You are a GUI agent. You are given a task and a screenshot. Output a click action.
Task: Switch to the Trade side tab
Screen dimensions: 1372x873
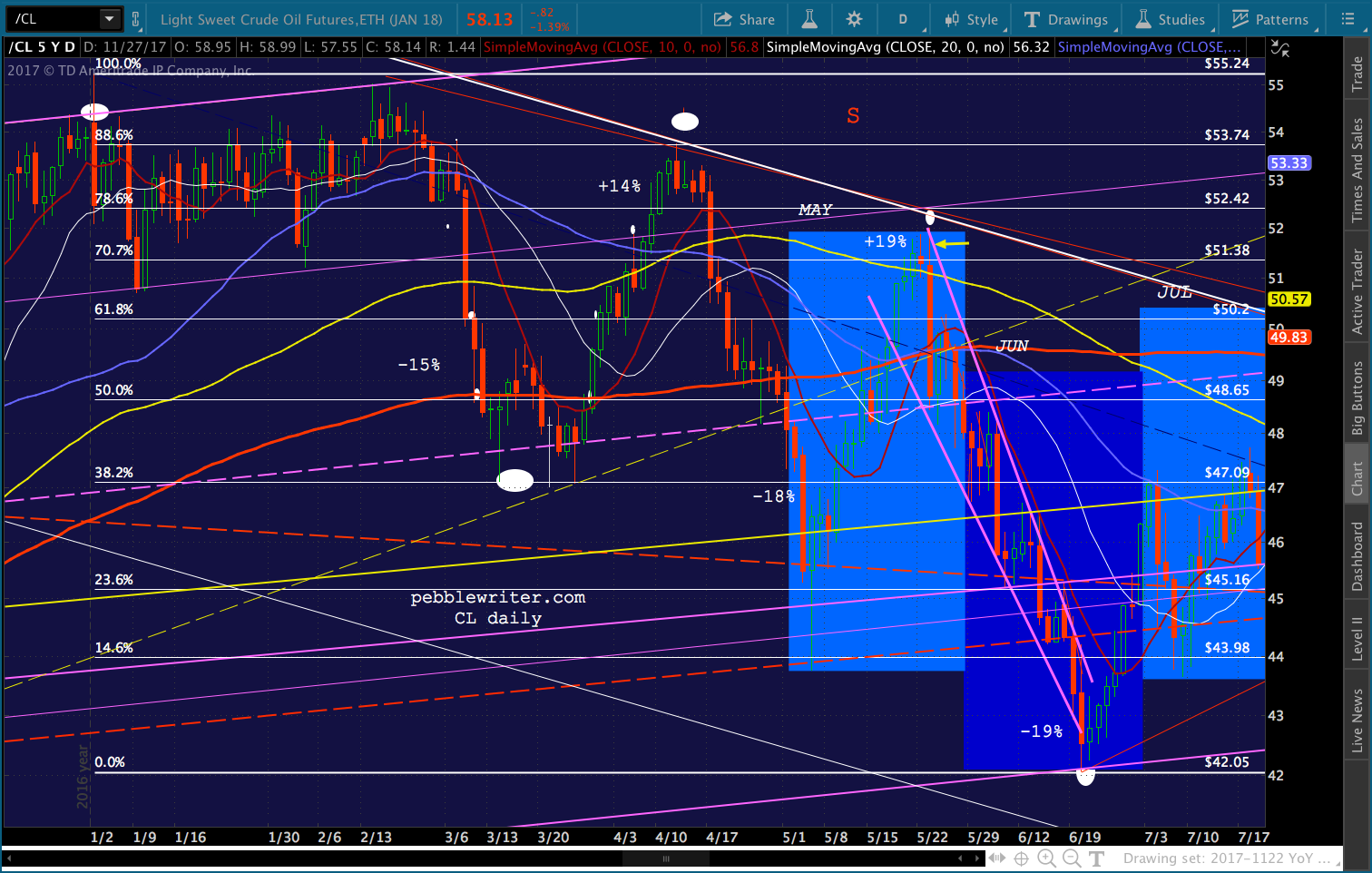click(1357, 74)
